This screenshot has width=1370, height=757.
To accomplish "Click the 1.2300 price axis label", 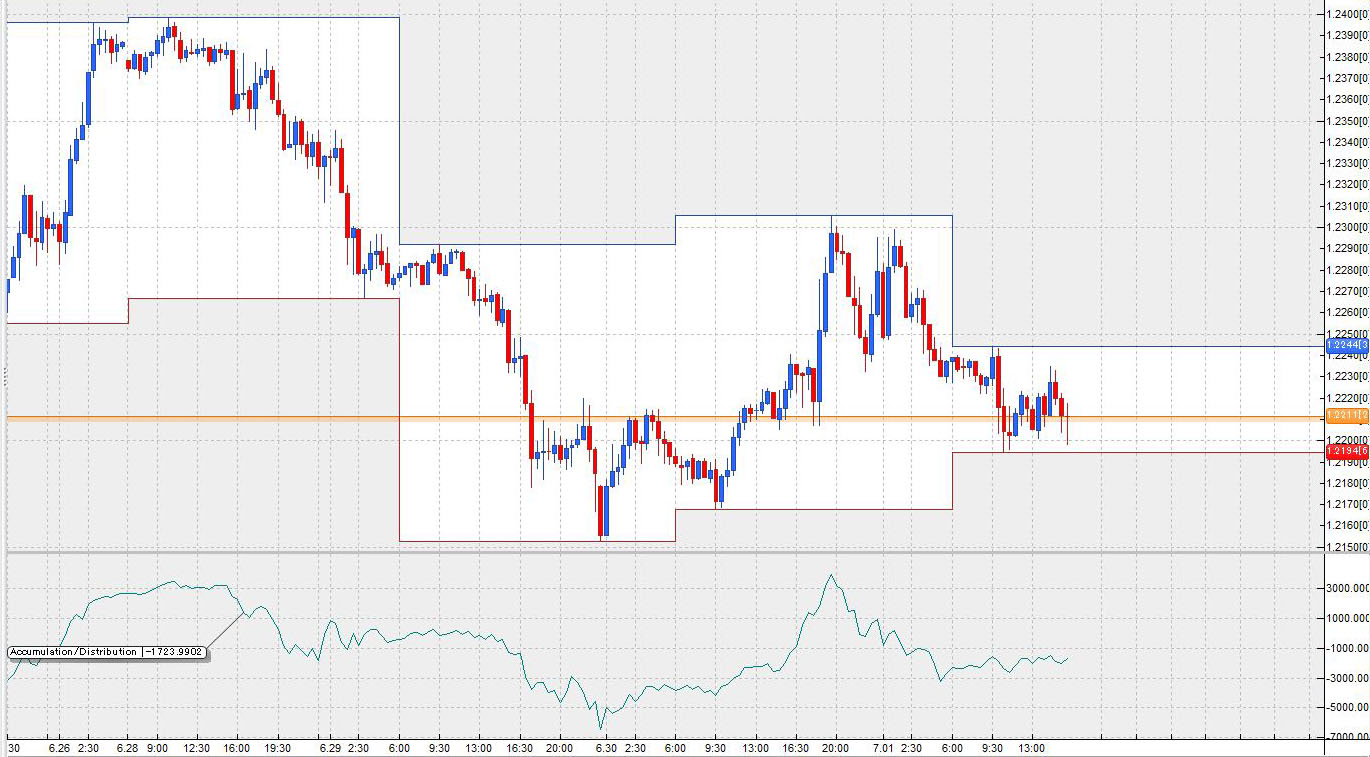I will click(x=1347, y=227).
